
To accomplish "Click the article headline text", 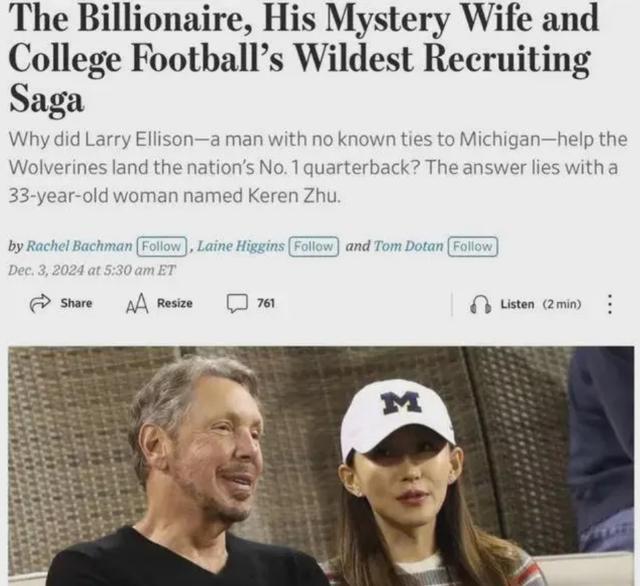I will [304, 58].
